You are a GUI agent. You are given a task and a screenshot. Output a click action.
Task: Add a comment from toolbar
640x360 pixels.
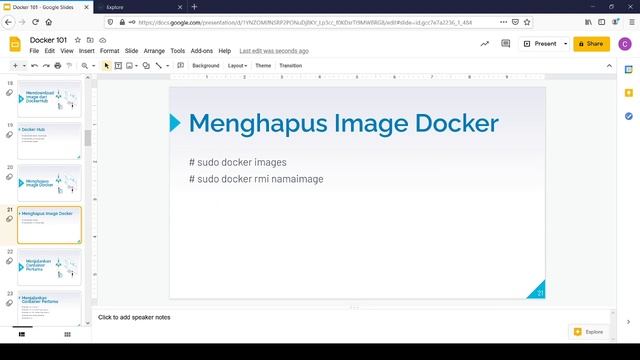180,66
